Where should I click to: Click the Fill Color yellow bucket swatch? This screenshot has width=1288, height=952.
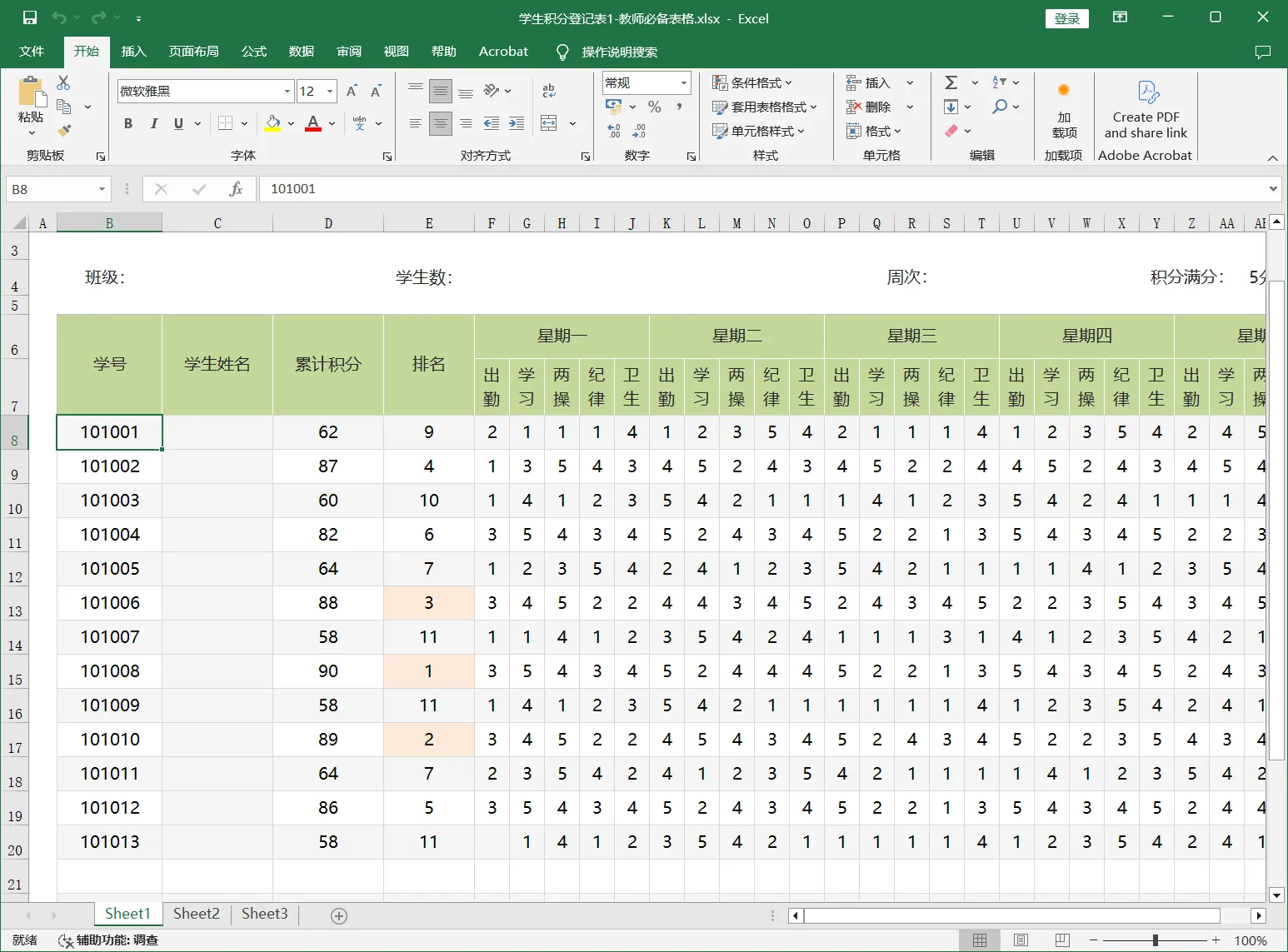click(x=272, y=123)
